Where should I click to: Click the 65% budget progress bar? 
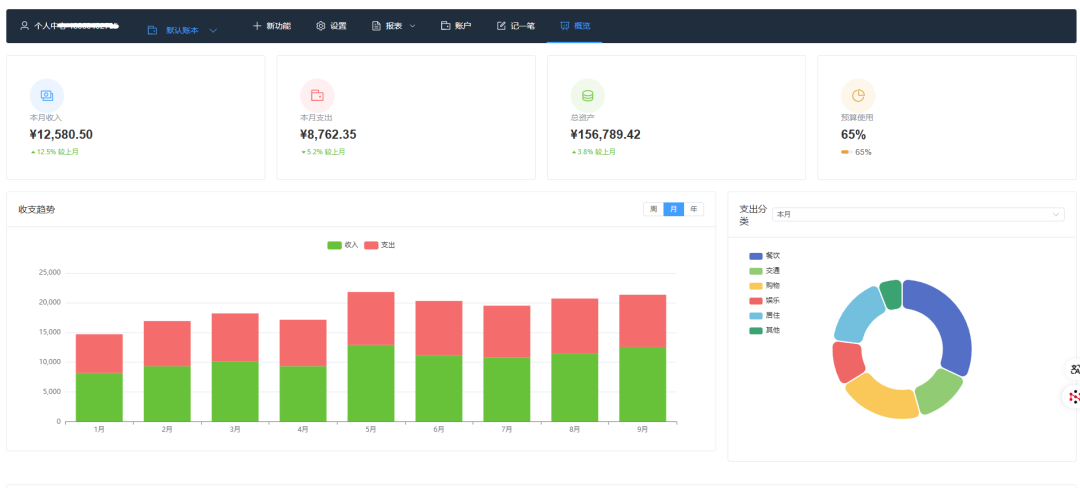(846, 152)
